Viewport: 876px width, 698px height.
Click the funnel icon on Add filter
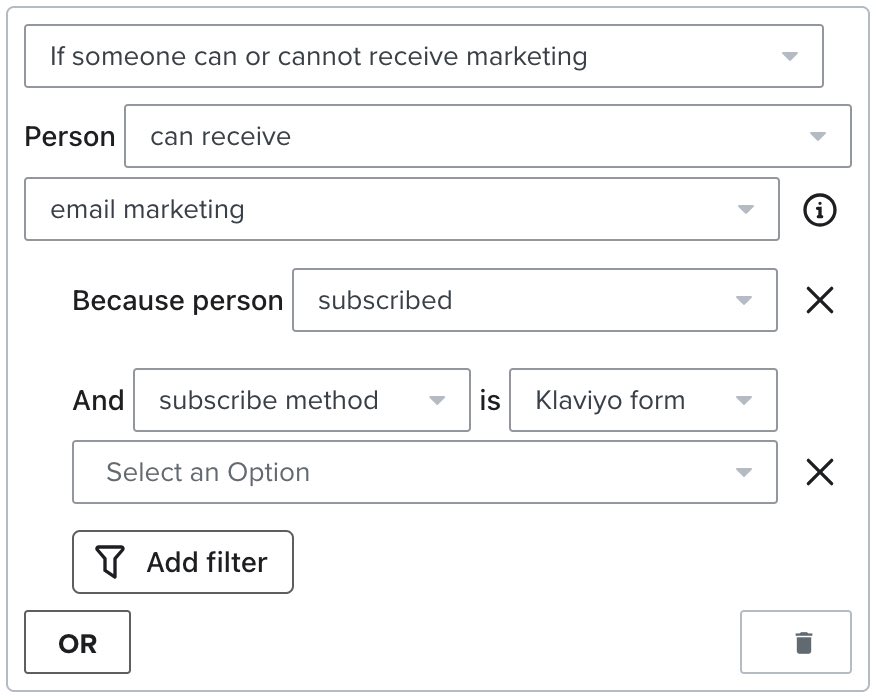(110, 561)
